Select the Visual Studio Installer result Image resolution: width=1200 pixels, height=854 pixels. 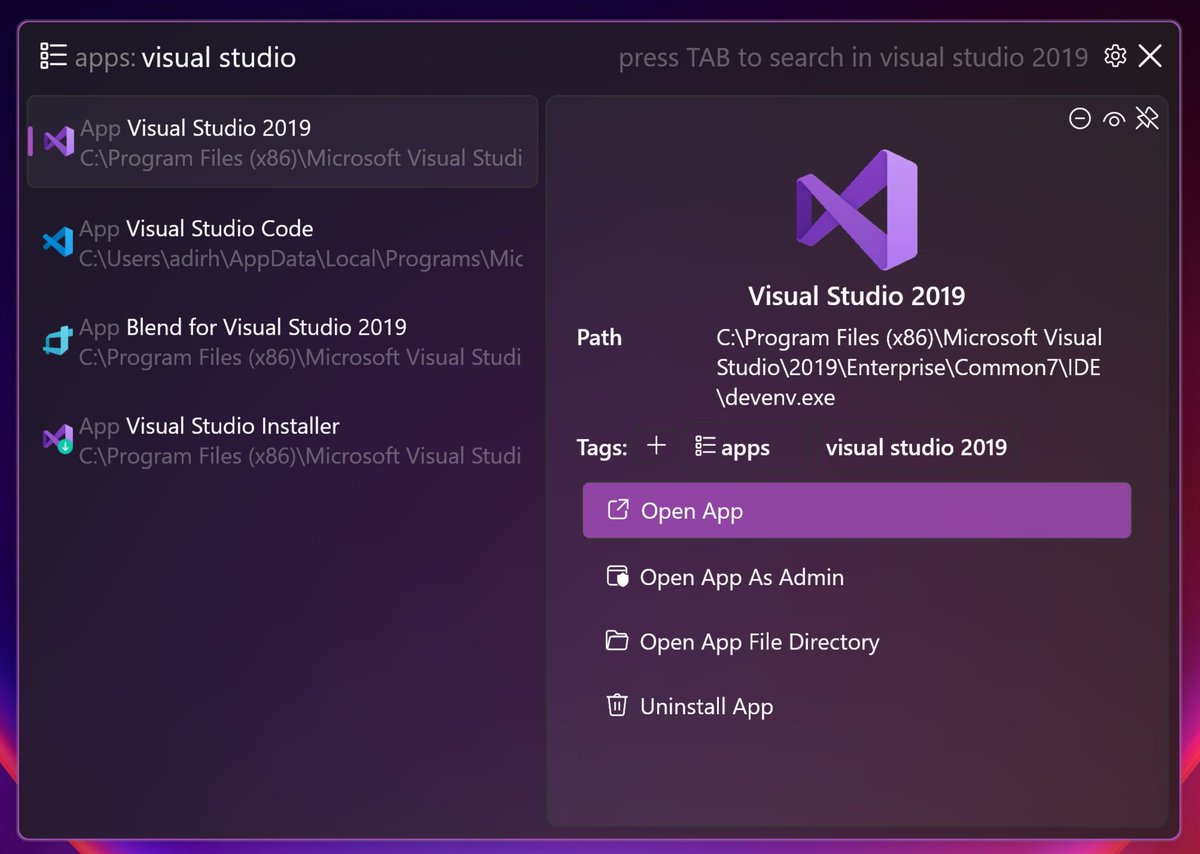(x=282, y=440)
